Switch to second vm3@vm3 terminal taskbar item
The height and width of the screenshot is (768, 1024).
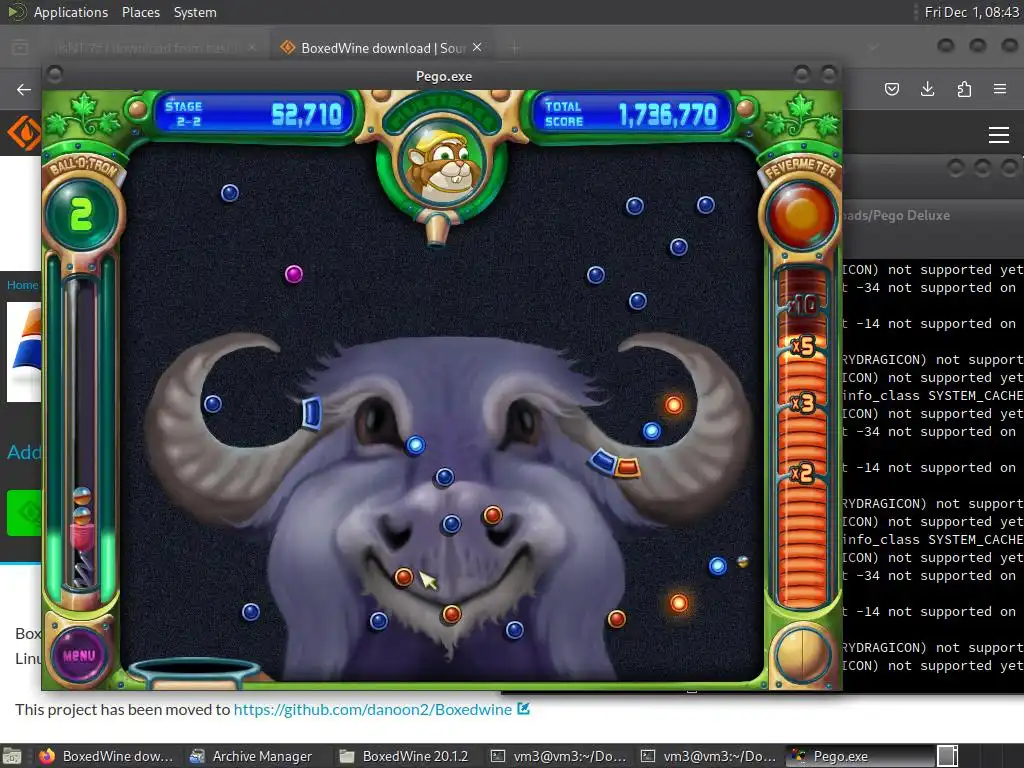(x=709, y=756)
